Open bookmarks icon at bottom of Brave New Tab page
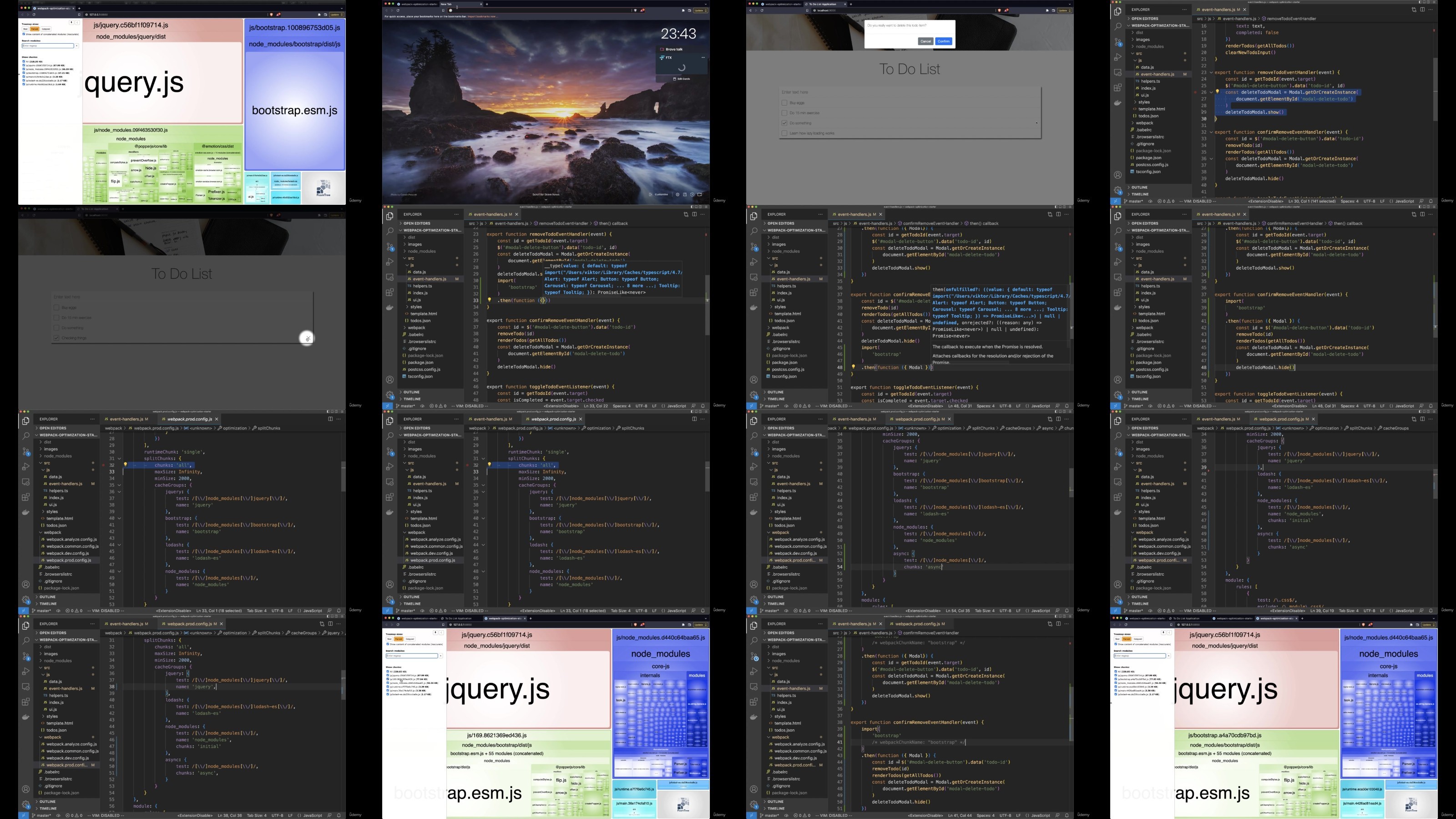The image size is (1456, 819). [684, 194]
